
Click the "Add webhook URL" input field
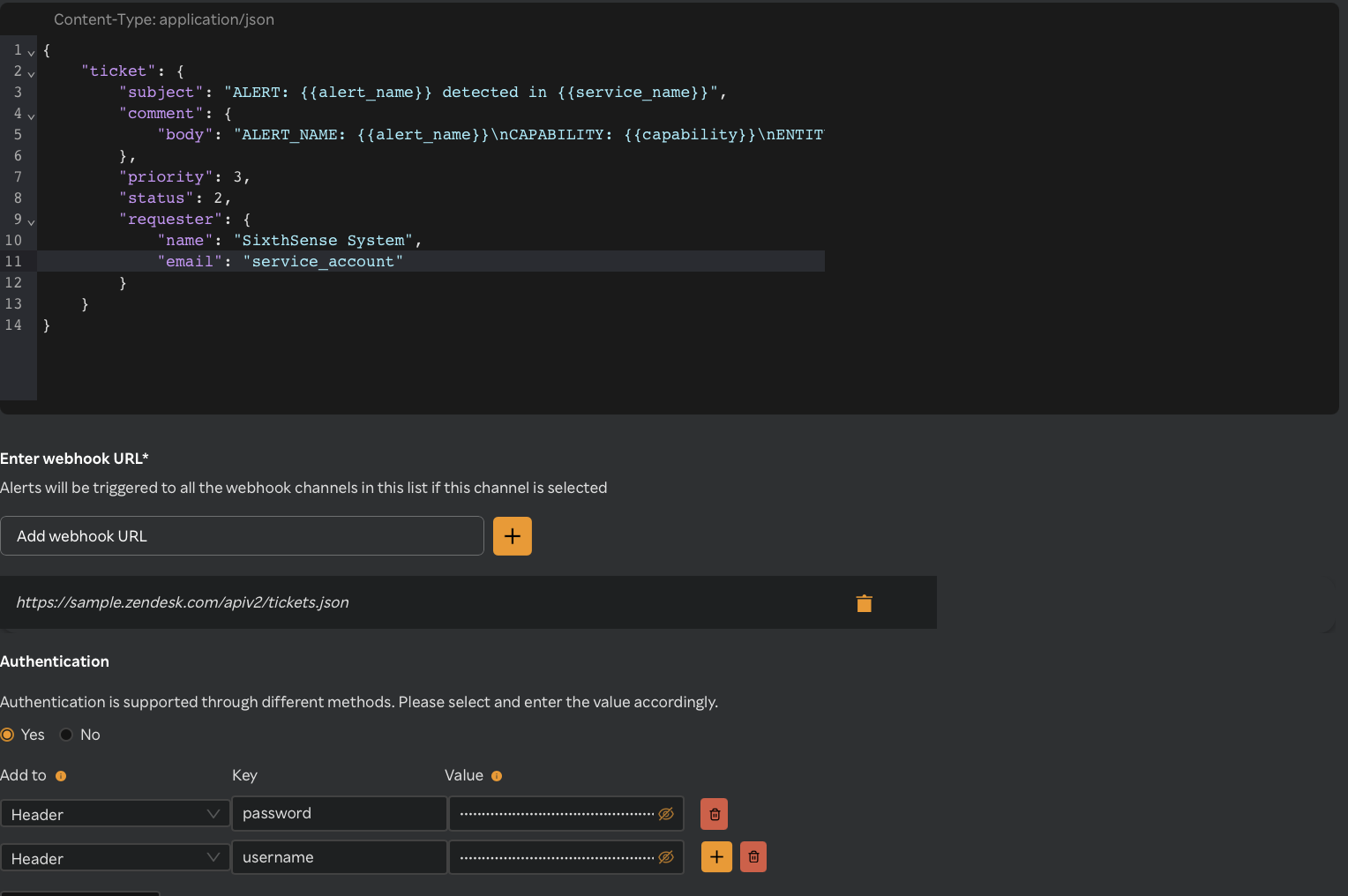tap(242, 535)
